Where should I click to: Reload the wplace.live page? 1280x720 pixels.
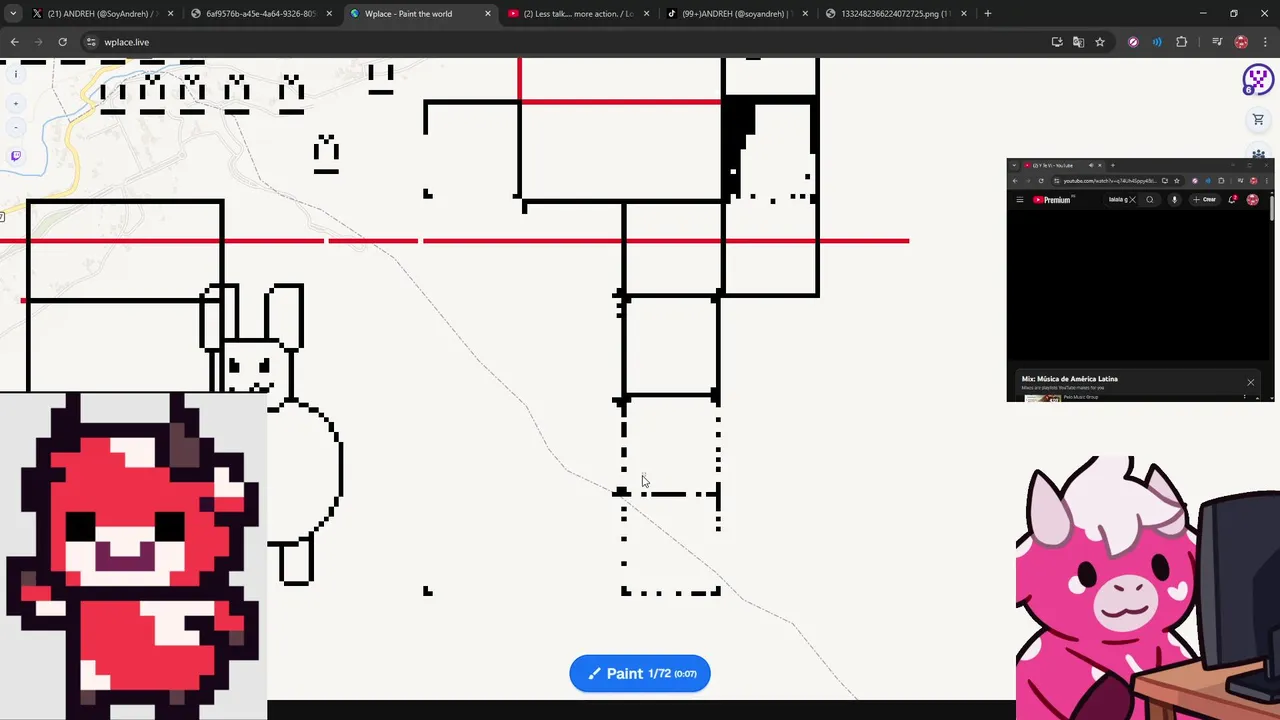(x=62, y=42)
